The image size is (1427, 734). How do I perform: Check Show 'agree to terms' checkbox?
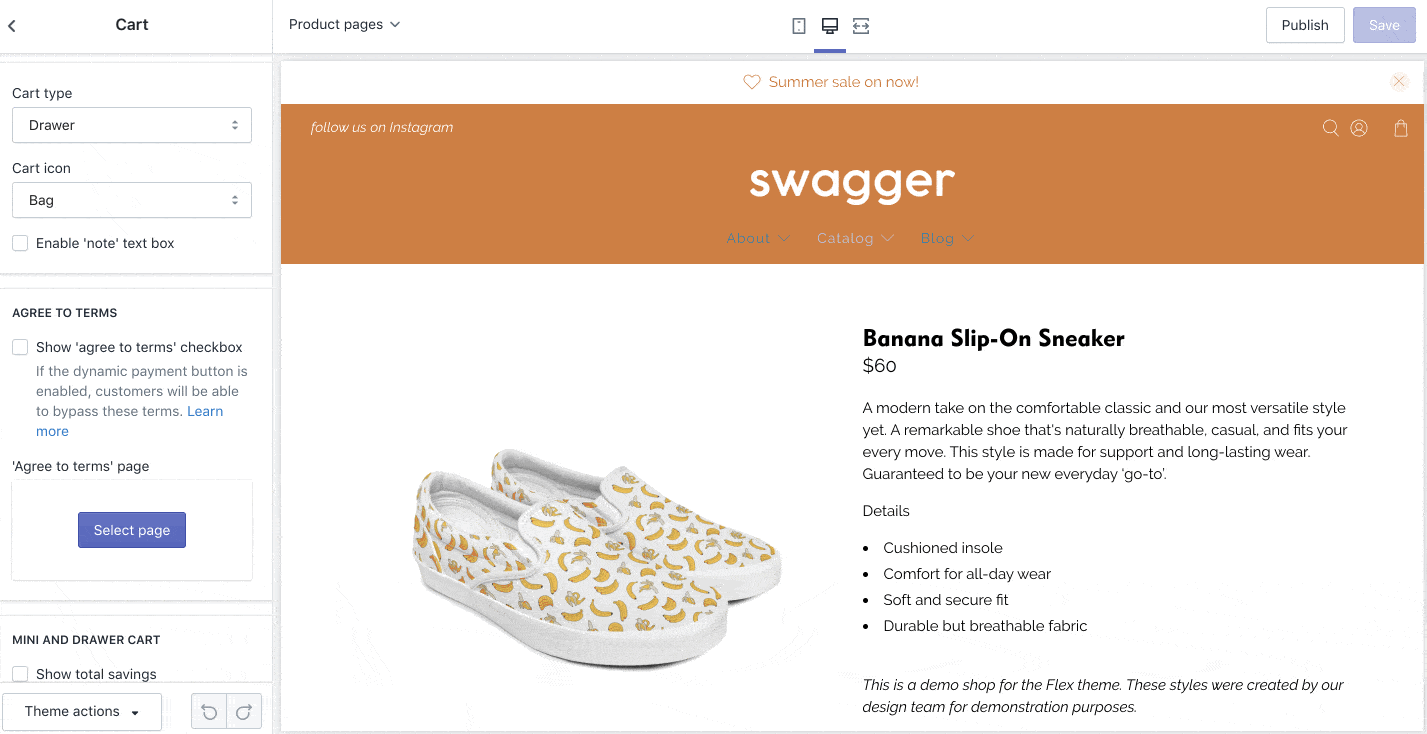[20, 347]
